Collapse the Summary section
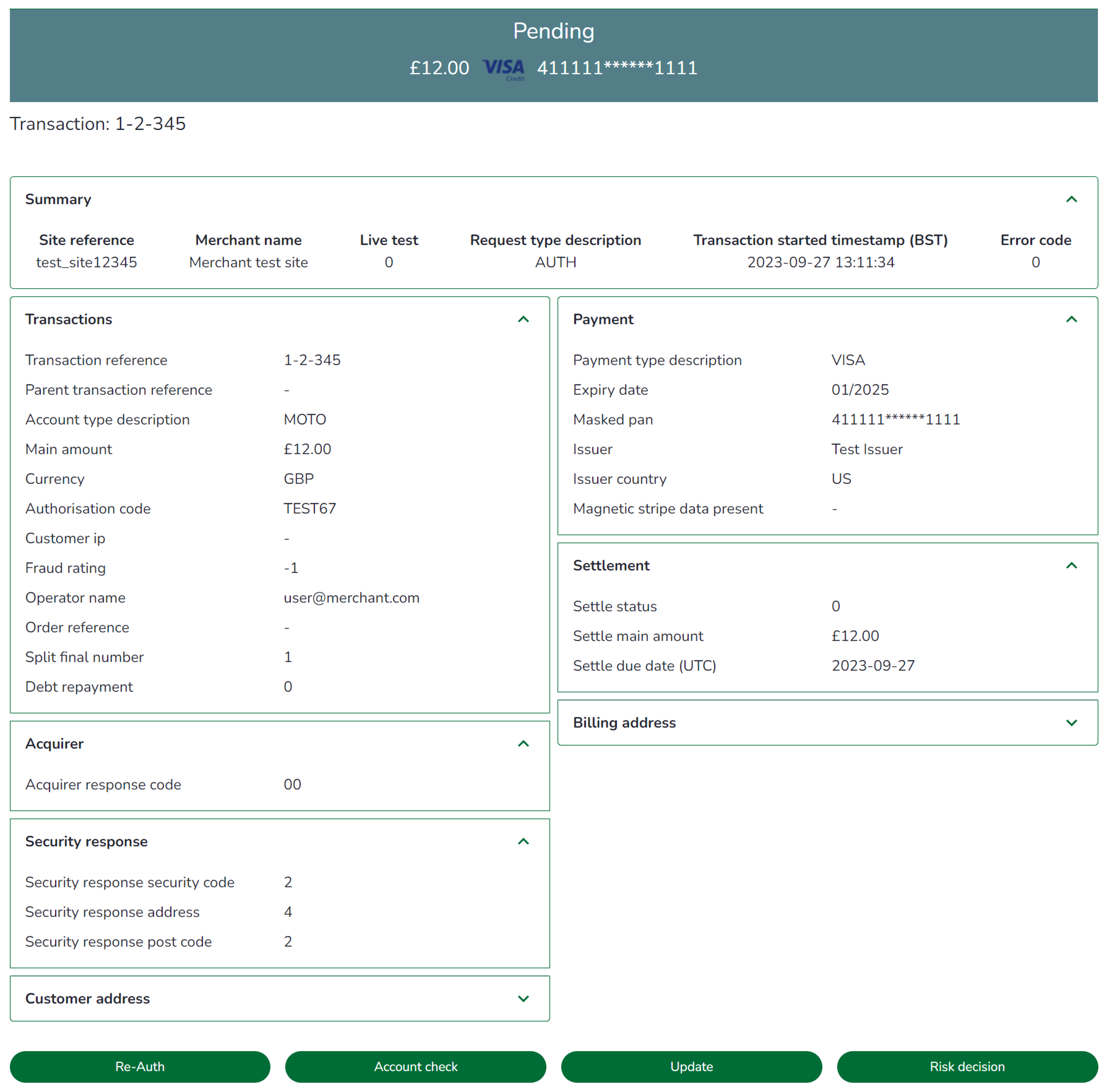1107x1092 pixels. pos(1071,199)
